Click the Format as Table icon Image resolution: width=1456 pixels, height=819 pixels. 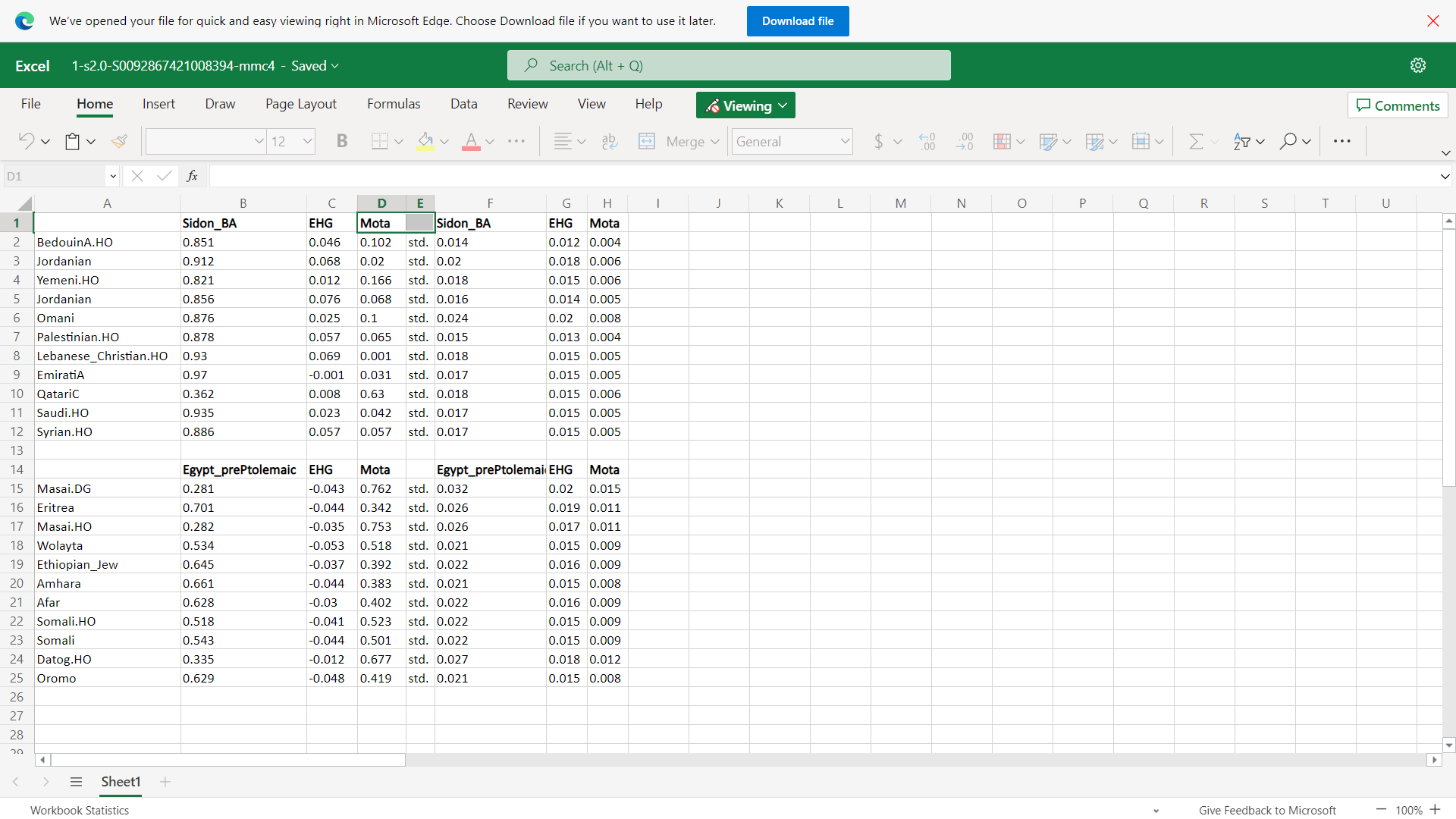(x=1049, y=141)
